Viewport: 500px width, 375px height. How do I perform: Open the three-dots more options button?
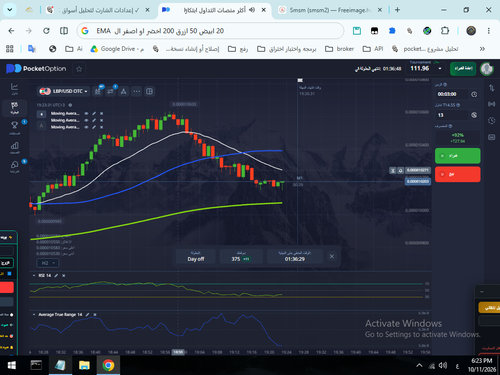pos(137,91)
